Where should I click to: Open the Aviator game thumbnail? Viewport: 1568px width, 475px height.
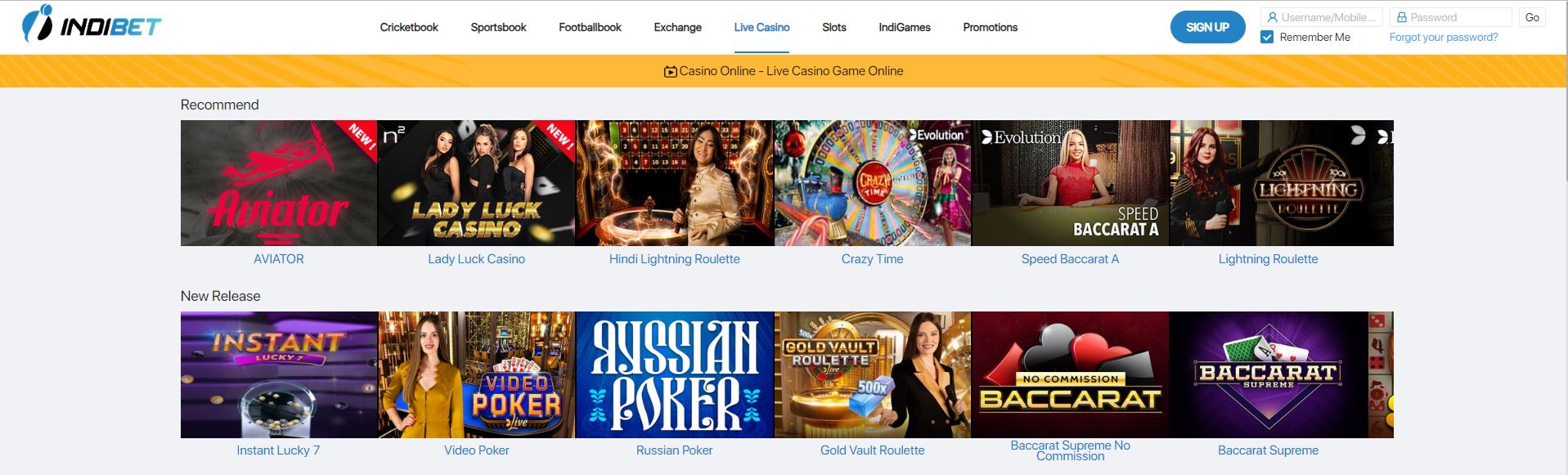click(x=279, y=183)
